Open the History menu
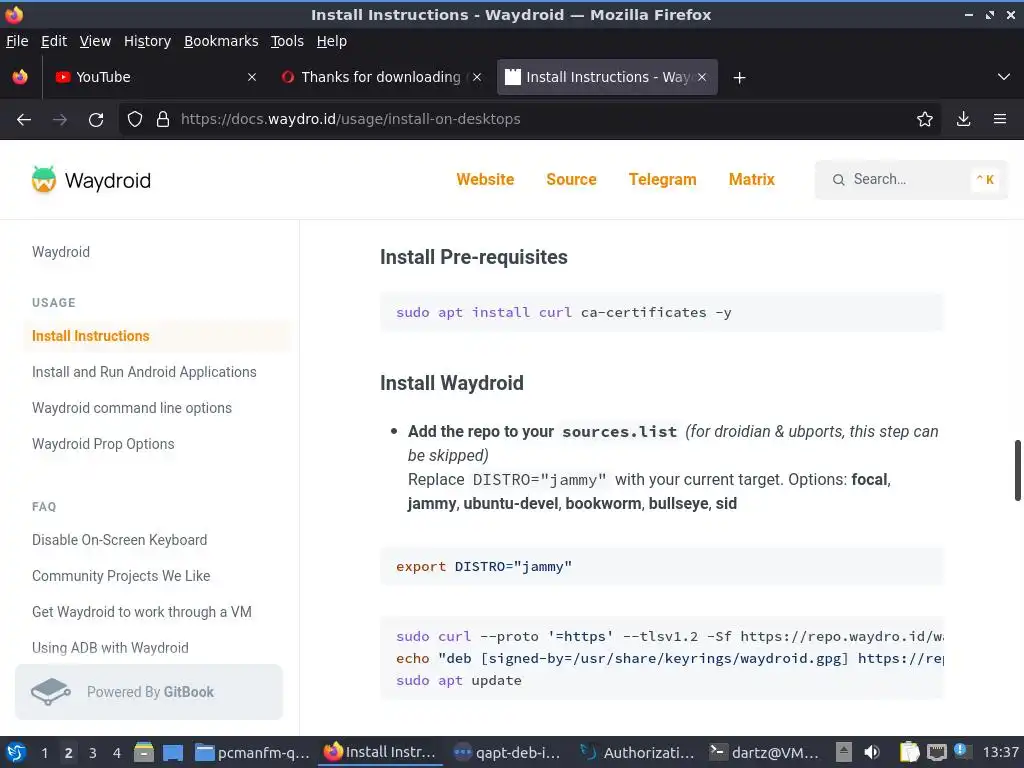 148,41
